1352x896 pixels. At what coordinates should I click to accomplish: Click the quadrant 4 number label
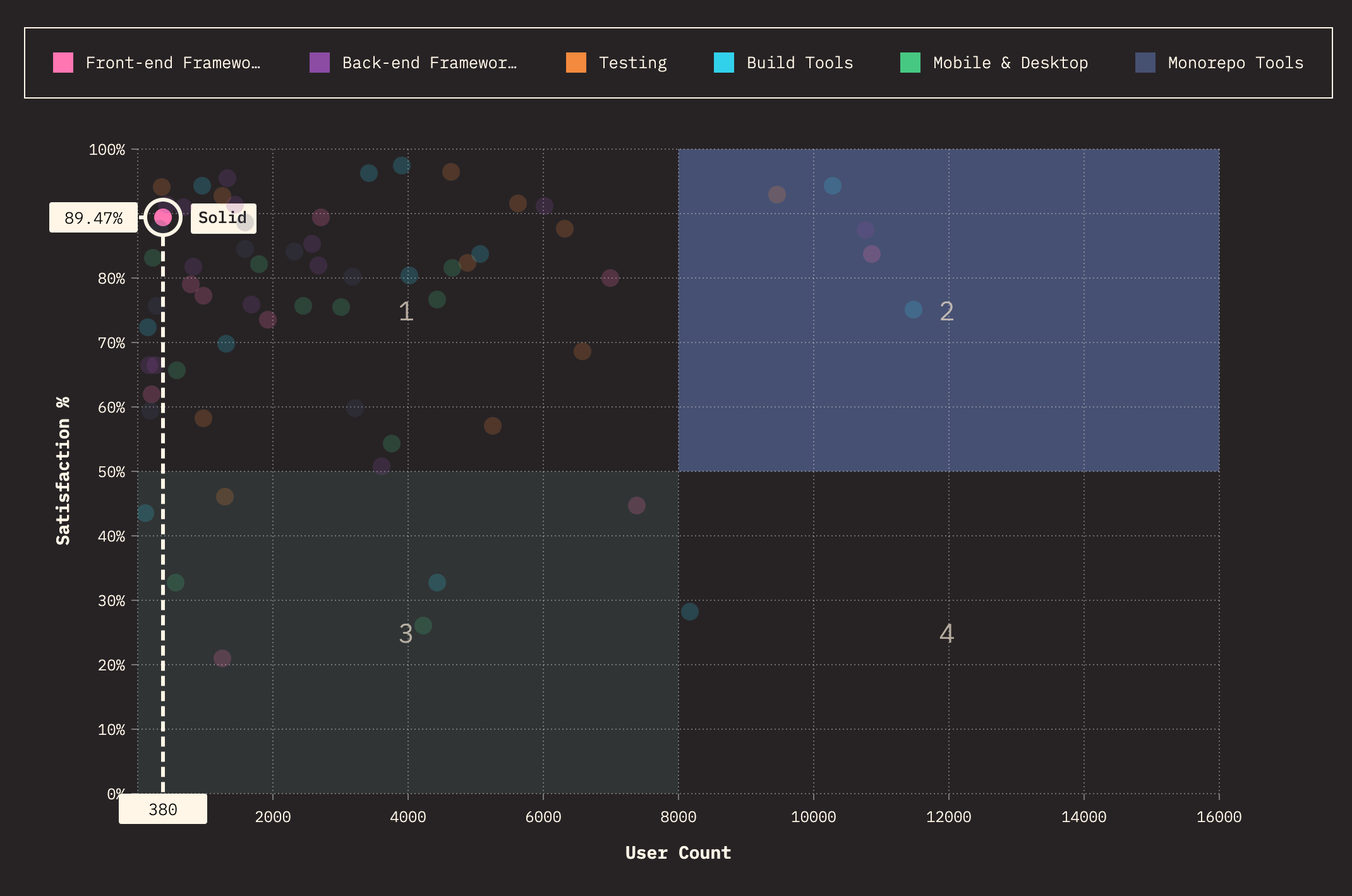click(x=946, y=633)
